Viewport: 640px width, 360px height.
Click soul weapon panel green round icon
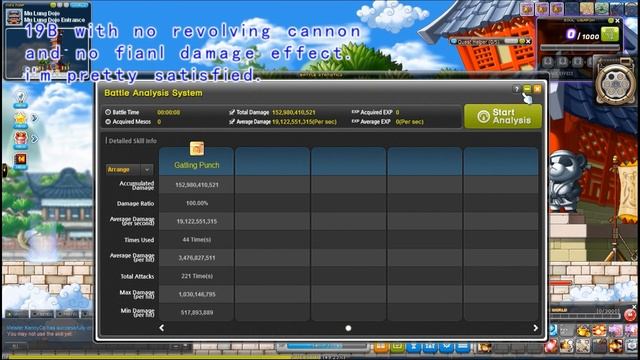611,20
